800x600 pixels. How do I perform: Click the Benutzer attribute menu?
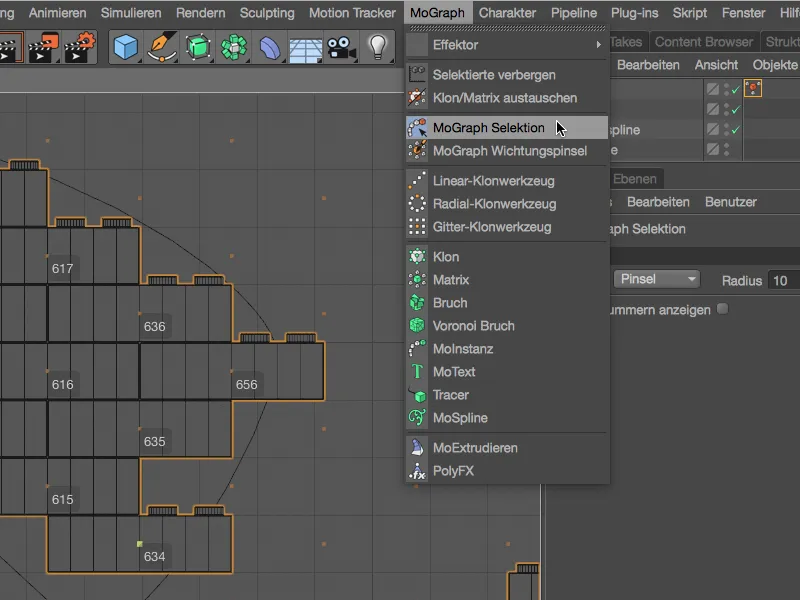pyautogui.click(x=730, y=202)
